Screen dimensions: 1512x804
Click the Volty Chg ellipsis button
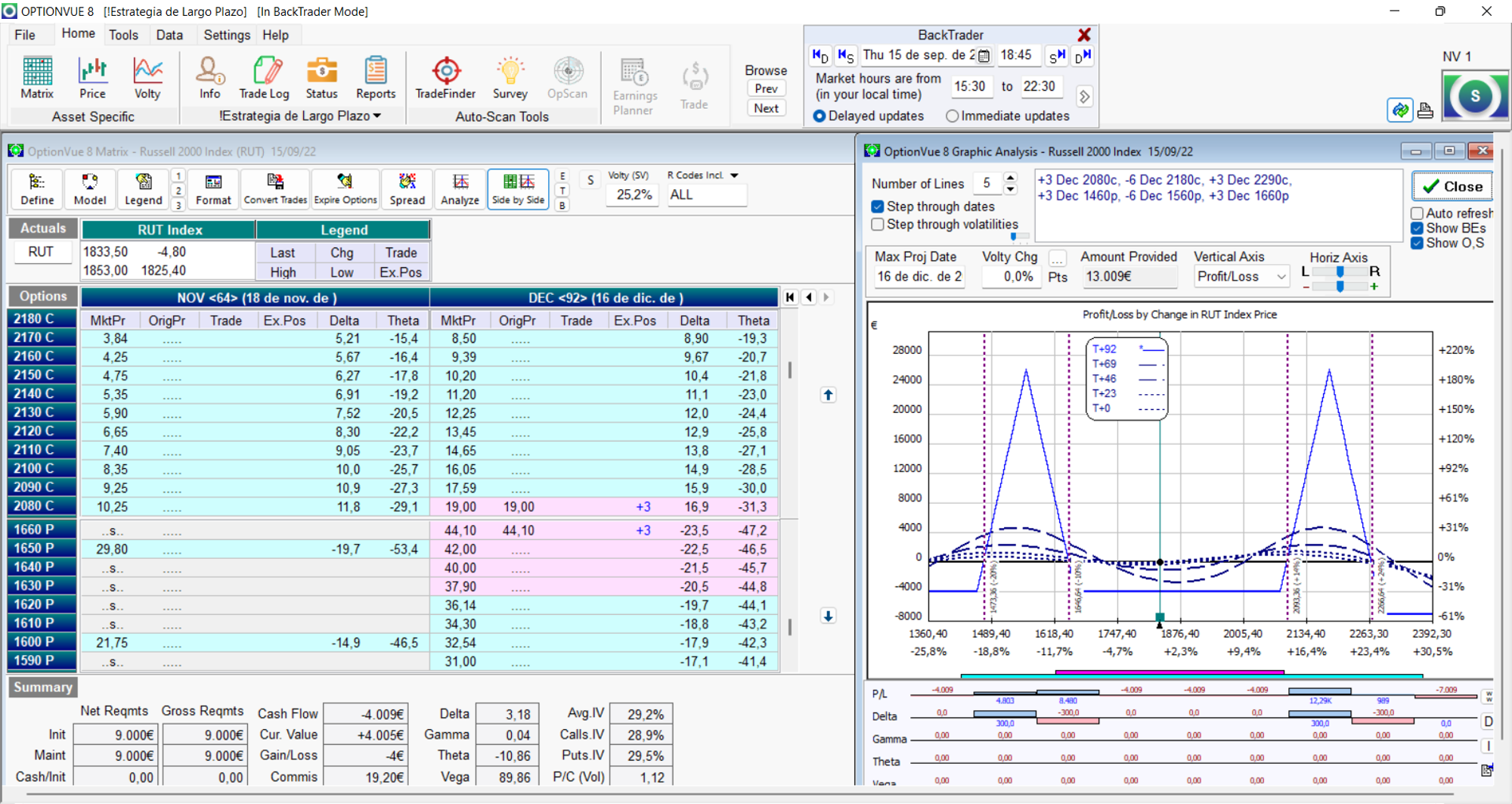(1058, 259)
